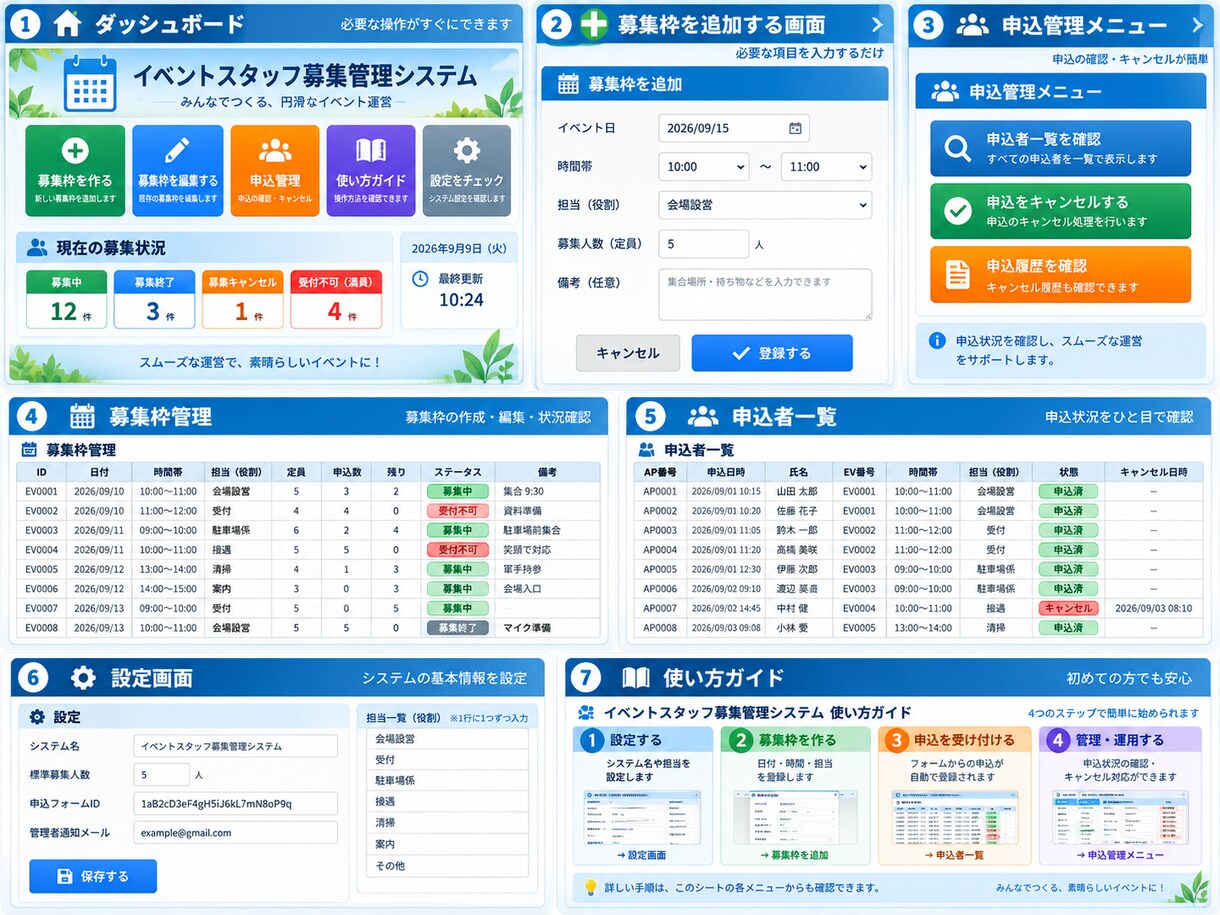Click the ステータス column header
This screenshot has height=915, width=1220.
458,472
